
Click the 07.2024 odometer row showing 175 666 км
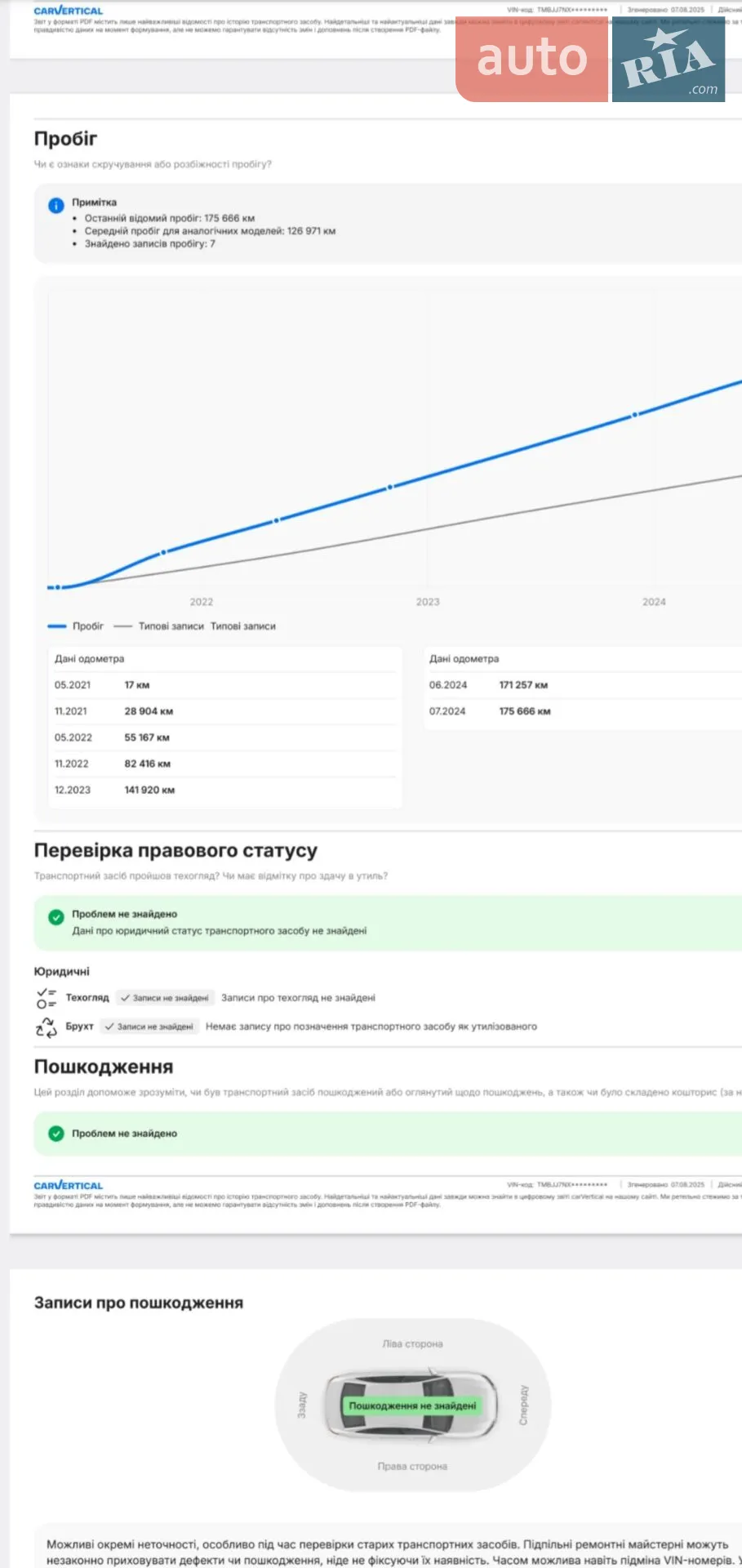point(585,711)
